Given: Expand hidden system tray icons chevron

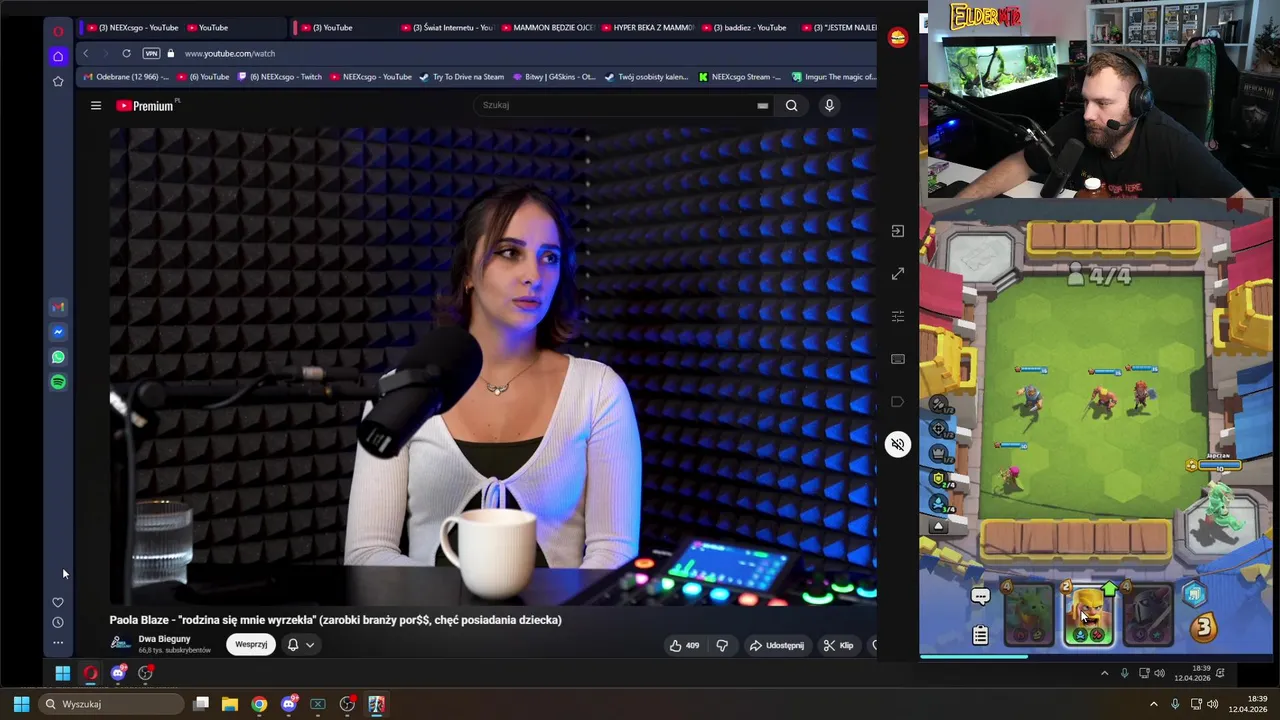Looking at the screenshot, I should 1153,704.
